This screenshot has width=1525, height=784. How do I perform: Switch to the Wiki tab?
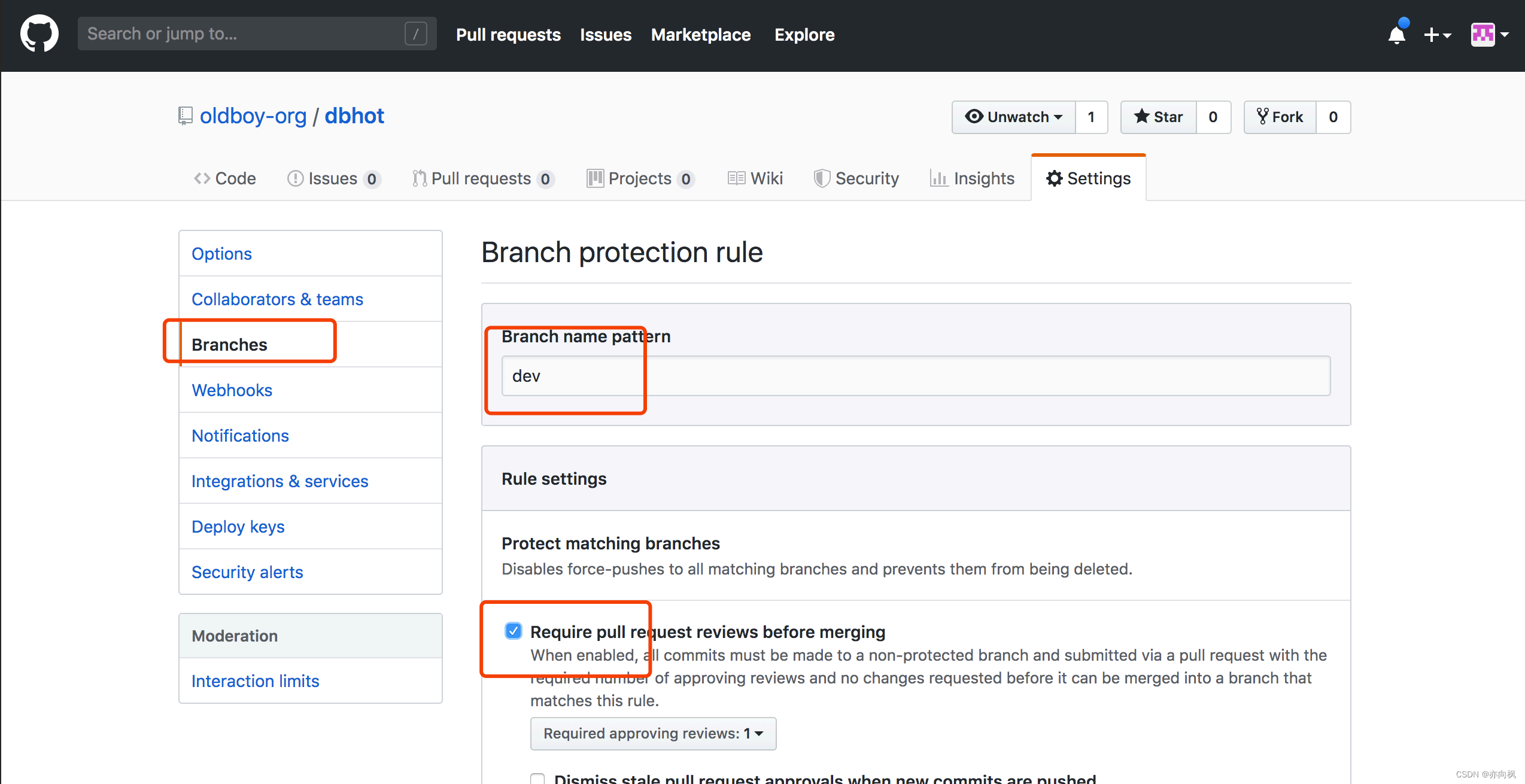[x=755, y=178]
